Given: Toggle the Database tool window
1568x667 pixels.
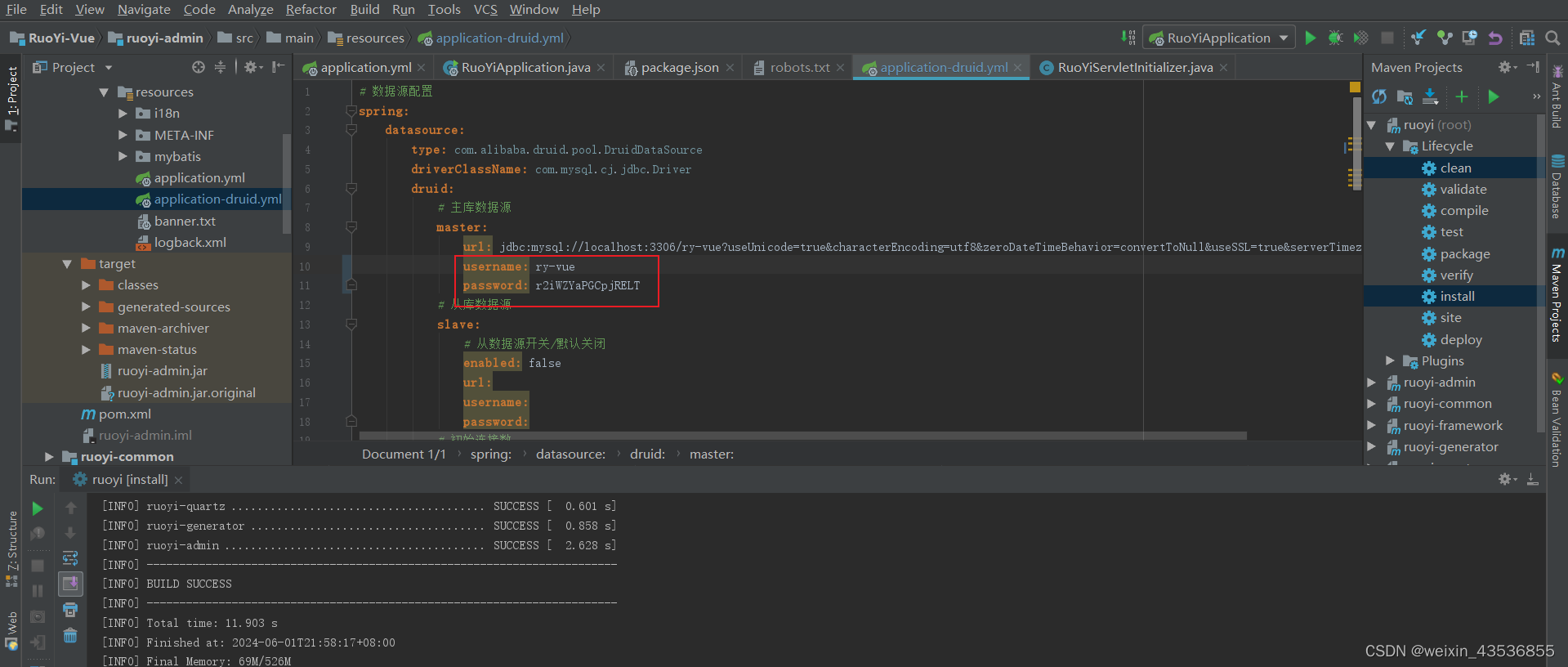Looking at the screenshot, I should (1557, 187).
